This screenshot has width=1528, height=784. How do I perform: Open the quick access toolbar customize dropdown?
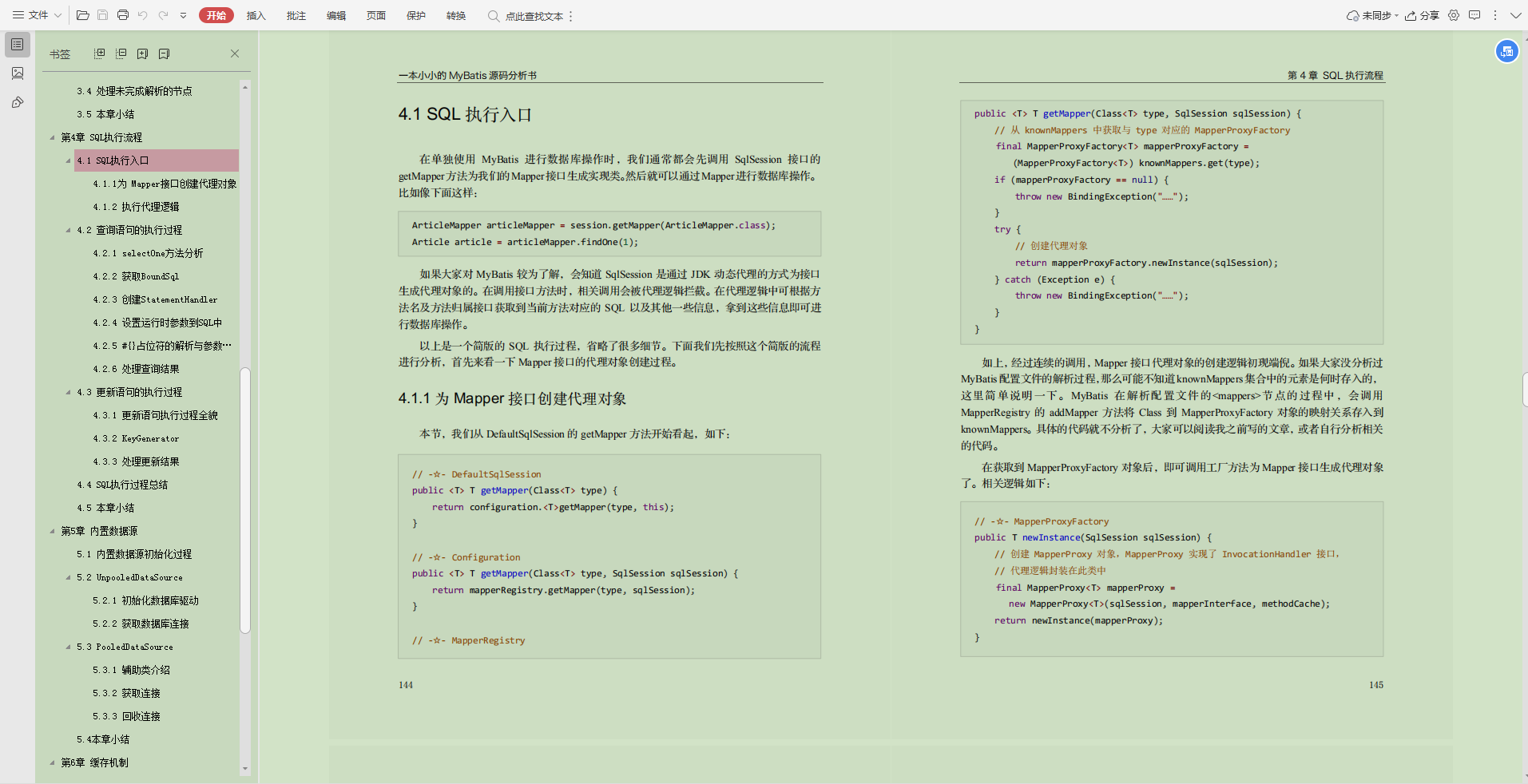coord(184,15)
